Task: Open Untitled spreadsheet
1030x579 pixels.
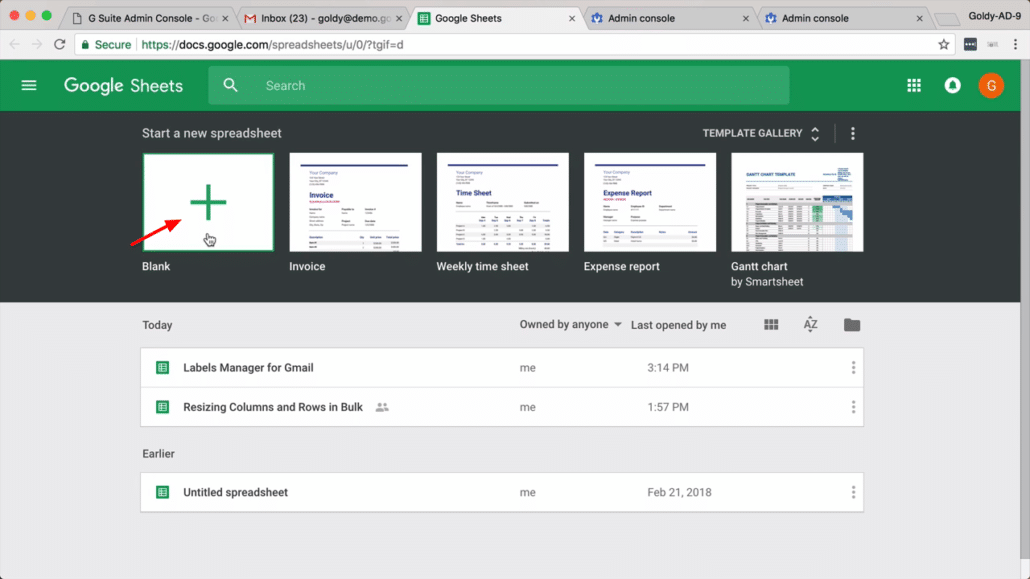Action: pos(502,492)
